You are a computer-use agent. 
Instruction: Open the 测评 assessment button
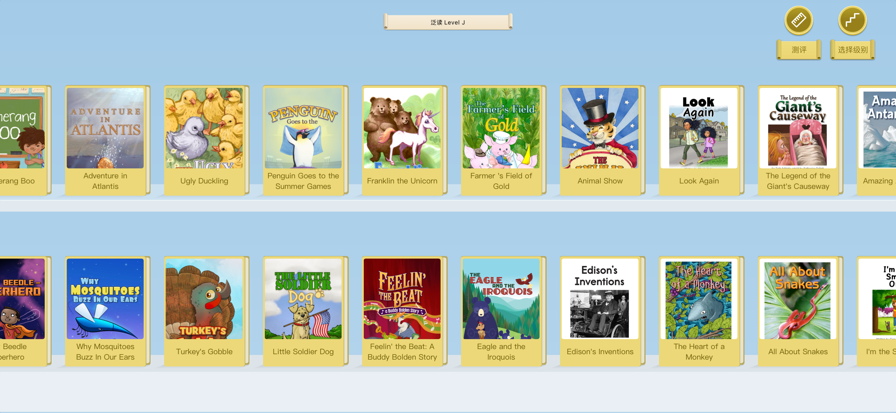point(798,50)
